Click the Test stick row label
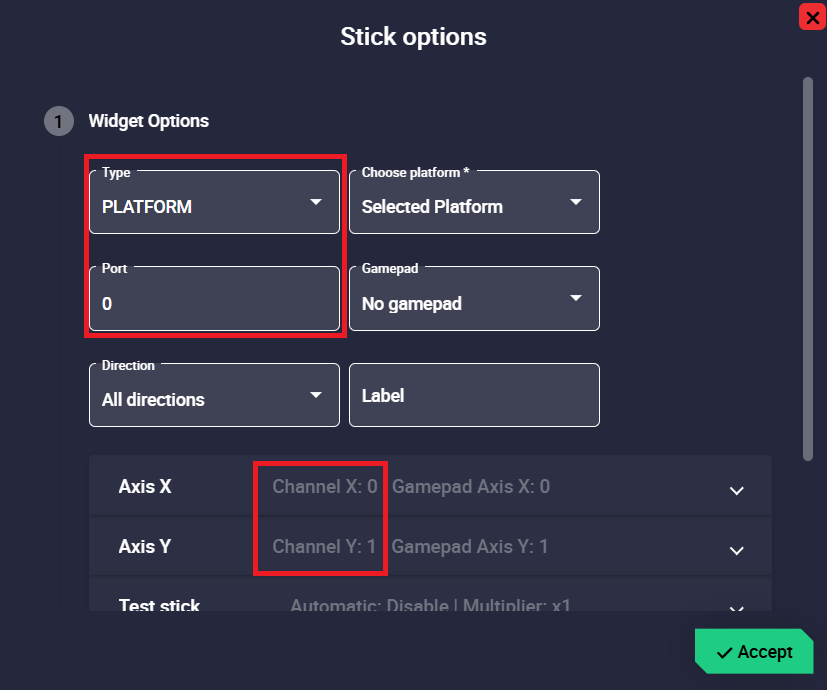Screen dimensions: 827x690 coord(159,606)
